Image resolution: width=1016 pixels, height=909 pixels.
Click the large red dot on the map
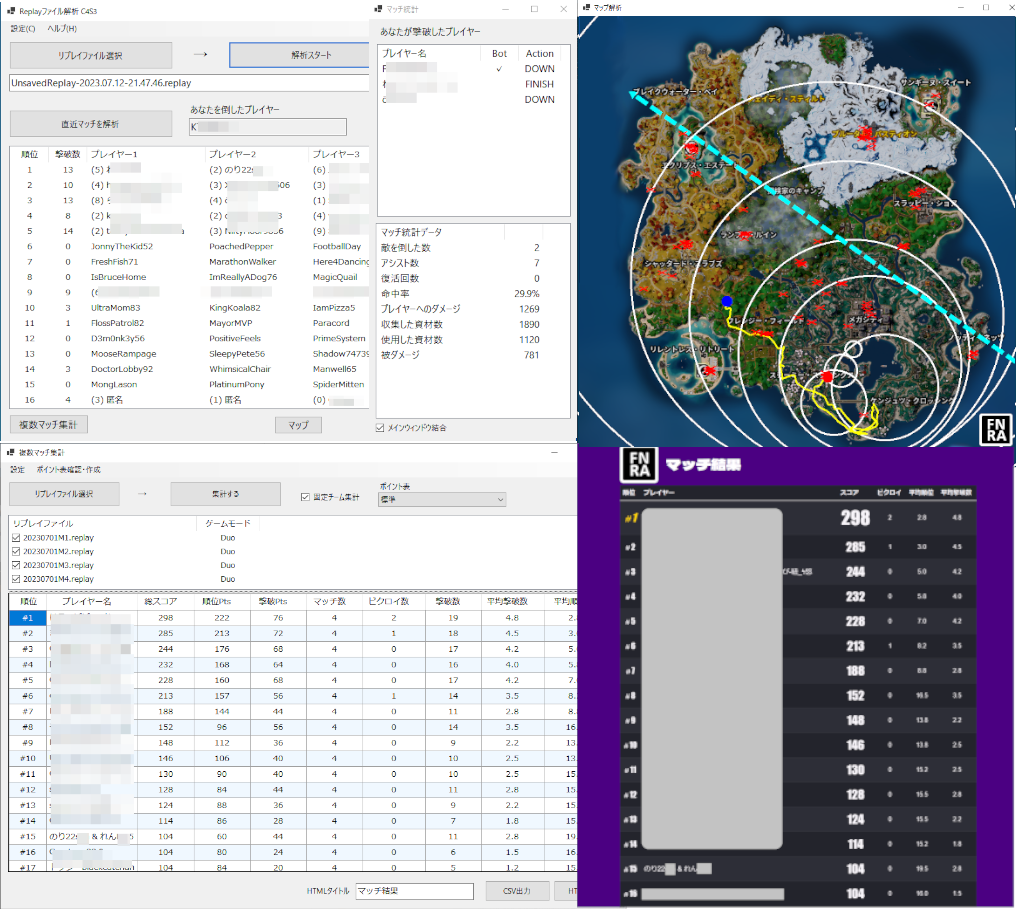[827, 376]
